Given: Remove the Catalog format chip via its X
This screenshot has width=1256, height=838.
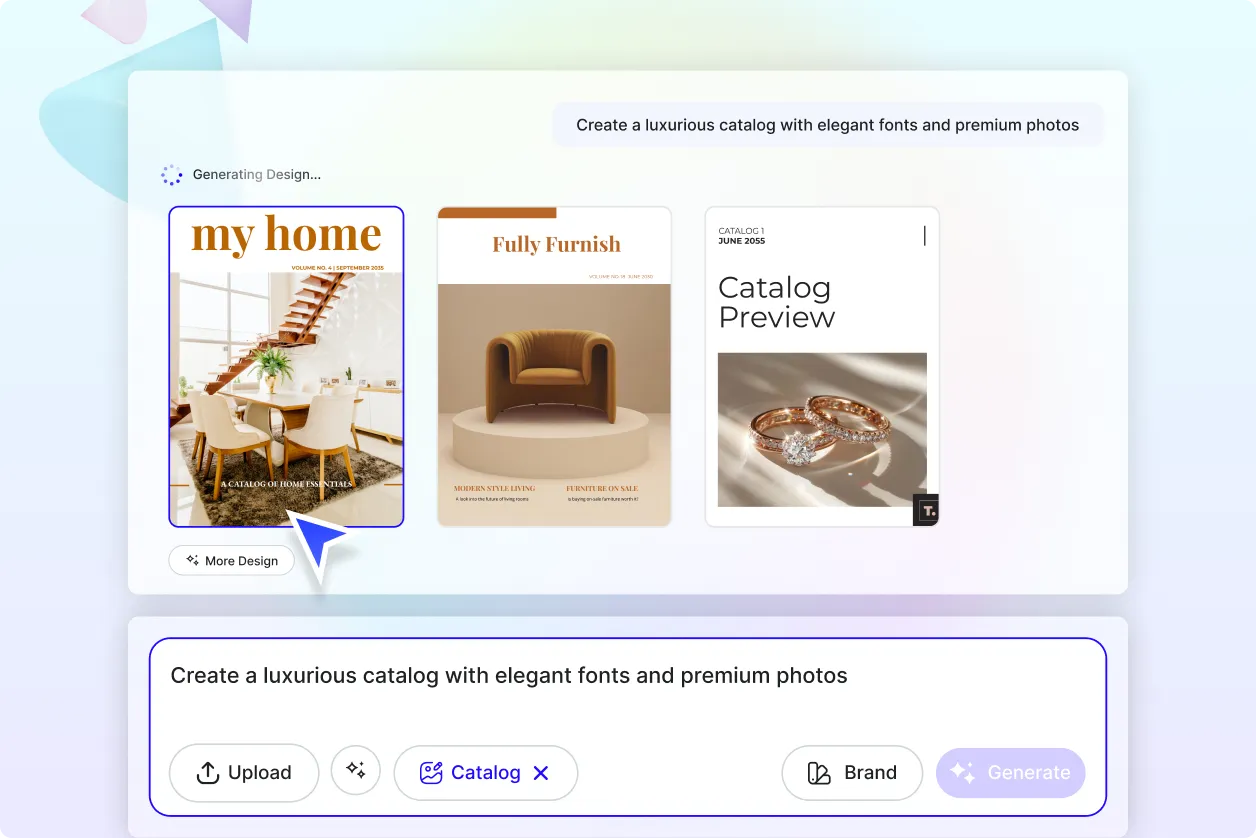Looking at the screenshot, I should coord(540,772).
